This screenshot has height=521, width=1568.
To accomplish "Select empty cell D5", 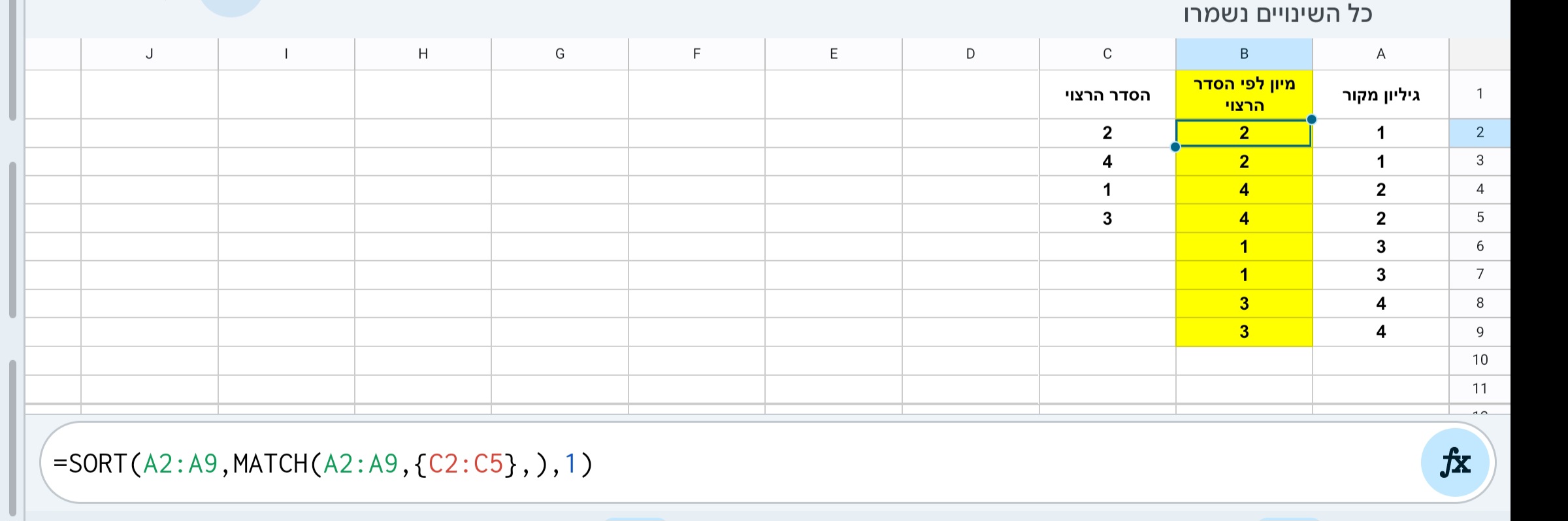I will [970, 218].
